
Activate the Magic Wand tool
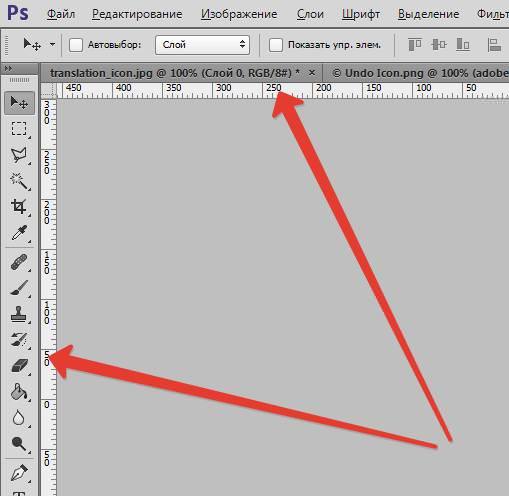click(x=19, y=181)
